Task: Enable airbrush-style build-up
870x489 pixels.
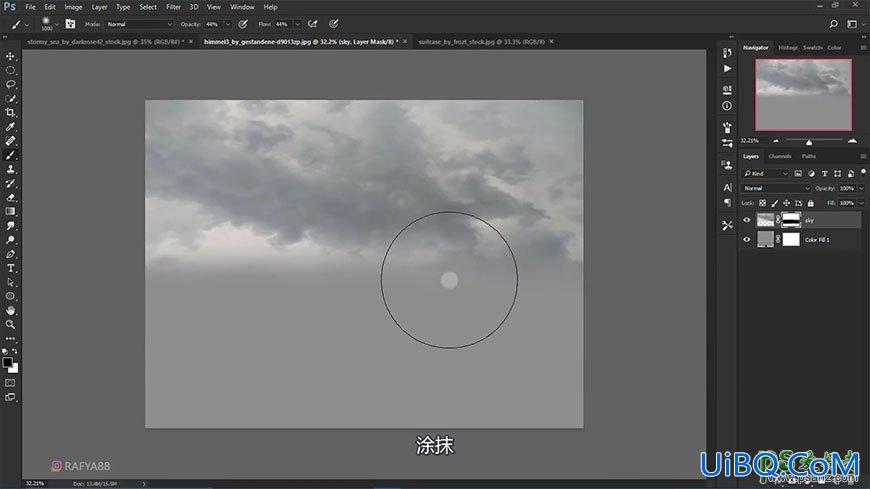Action: (x=313, y=24)
